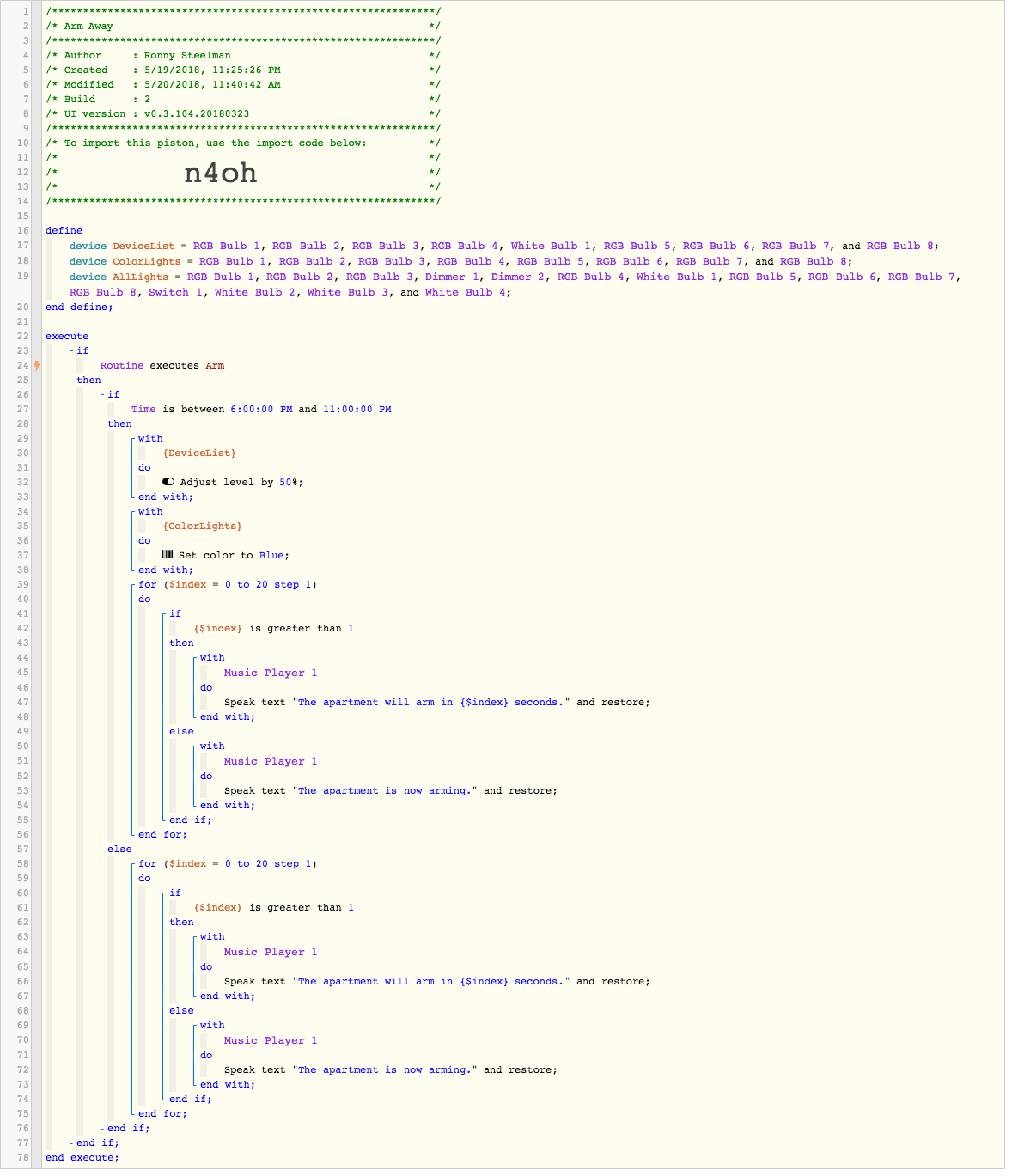Select the ColorLights variable name in the define block
The width and height of the screenshot is (1012, 1176).
pyautogui.click(x=147, y=261)
